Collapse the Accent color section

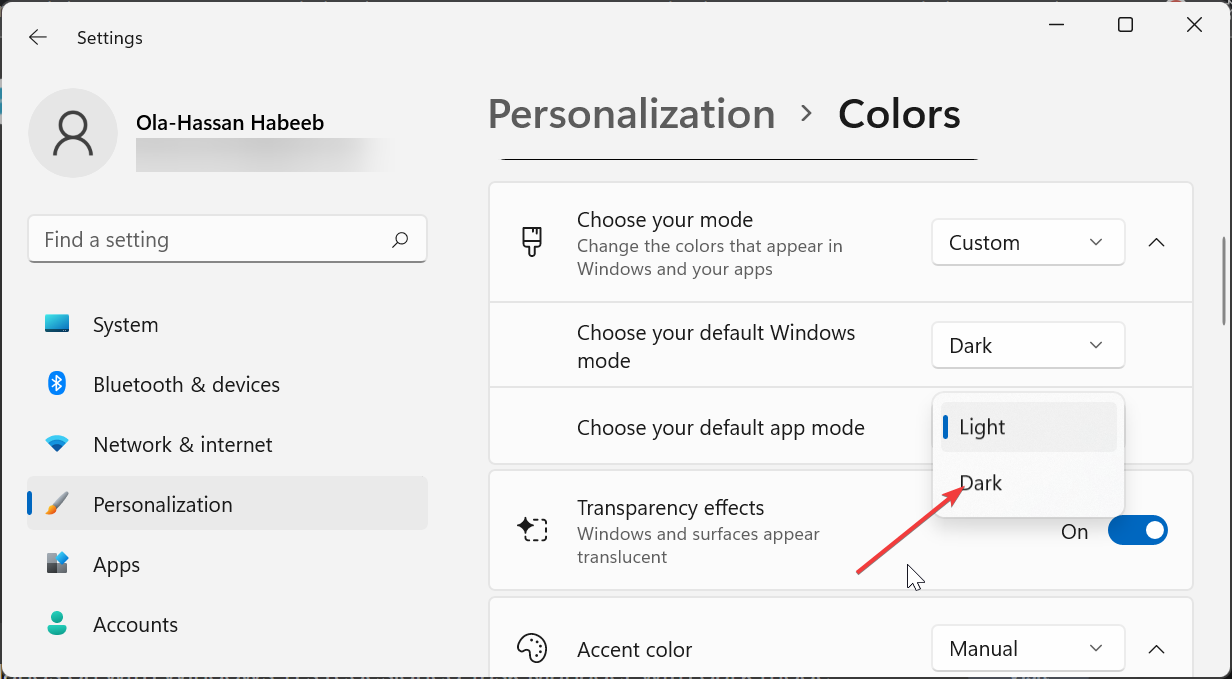click(x=1157, y=649)
